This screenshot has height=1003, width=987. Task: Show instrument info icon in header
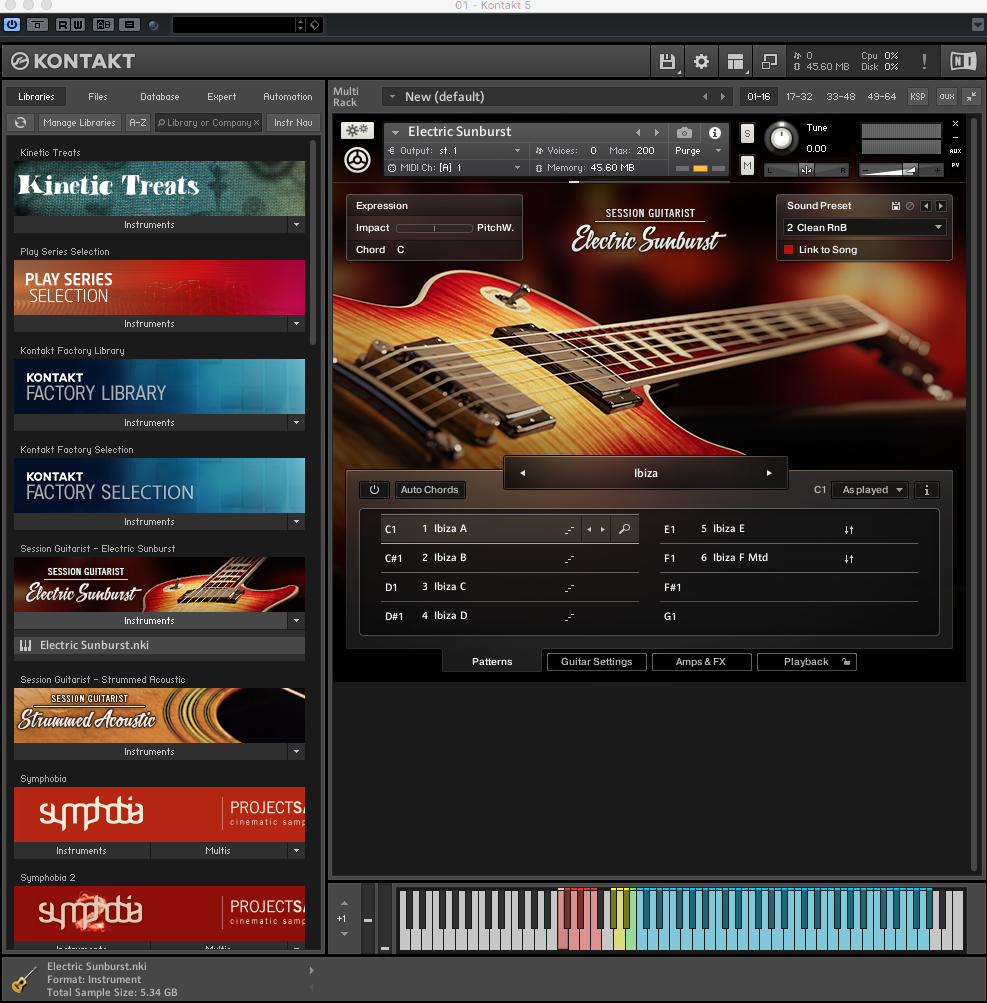click(x=715, y=132)
